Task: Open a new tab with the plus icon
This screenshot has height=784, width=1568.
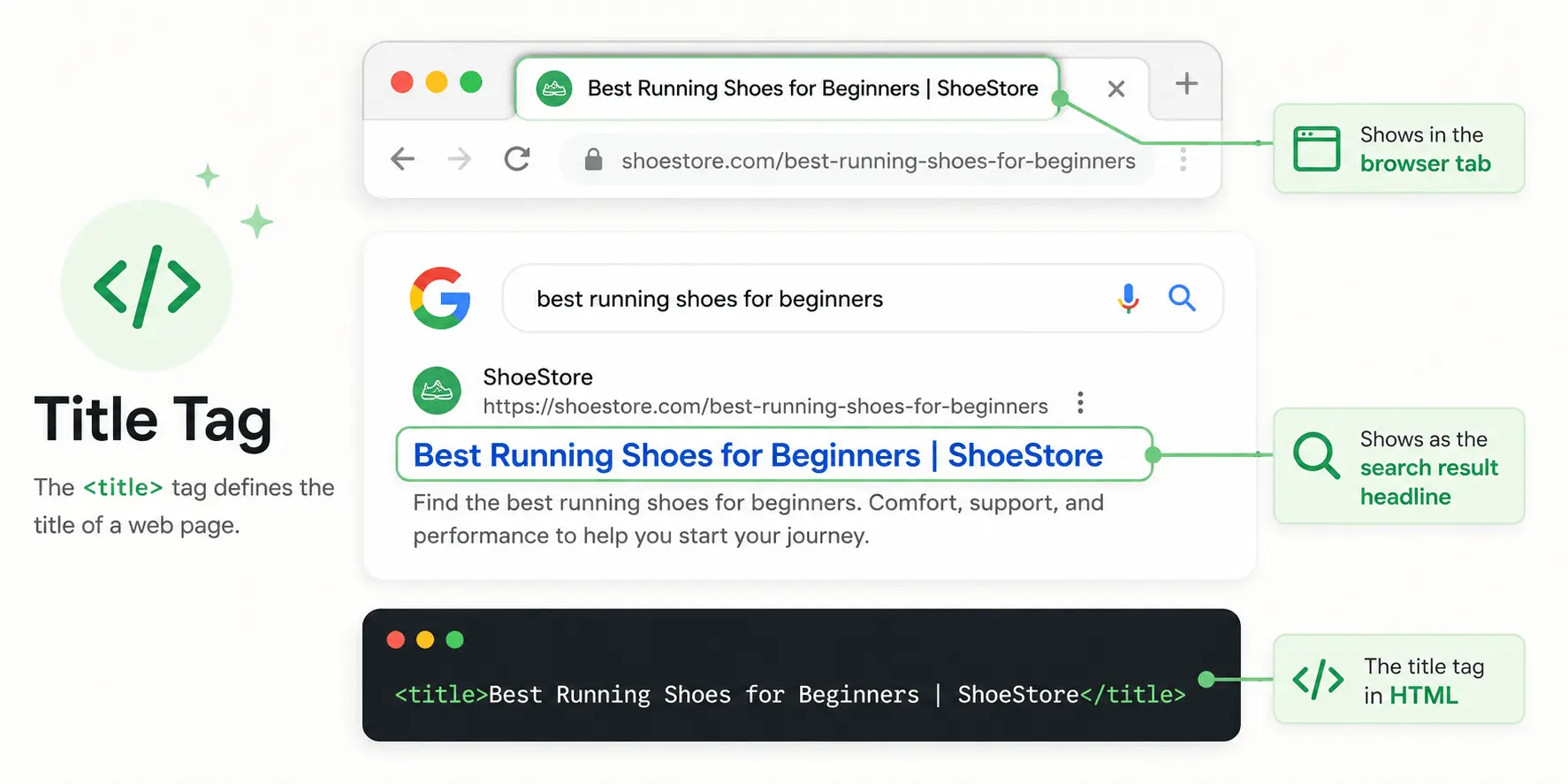Action: pyautogui.click(x=1187, y=84)
